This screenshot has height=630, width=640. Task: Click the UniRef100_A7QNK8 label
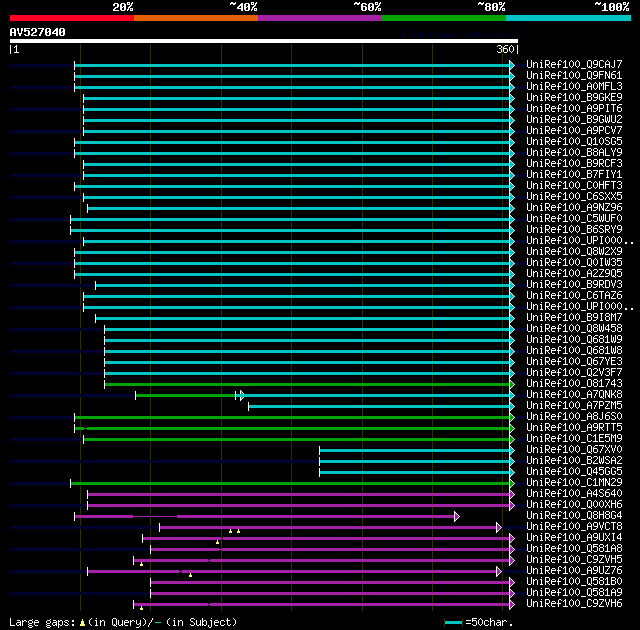(574, 395)
